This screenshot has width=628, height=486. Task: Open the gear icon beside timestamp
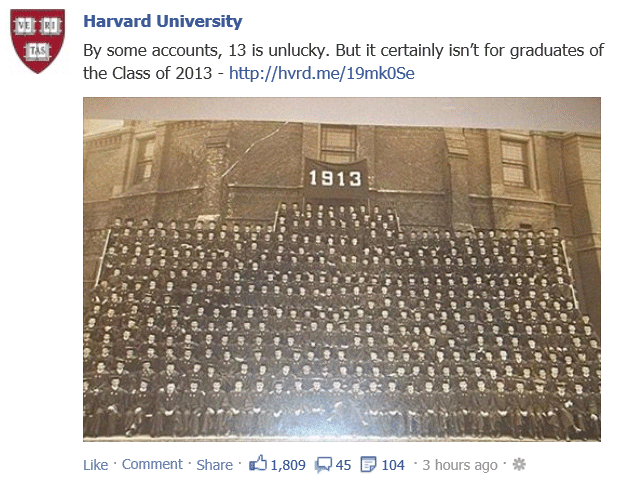coord(519,465)
